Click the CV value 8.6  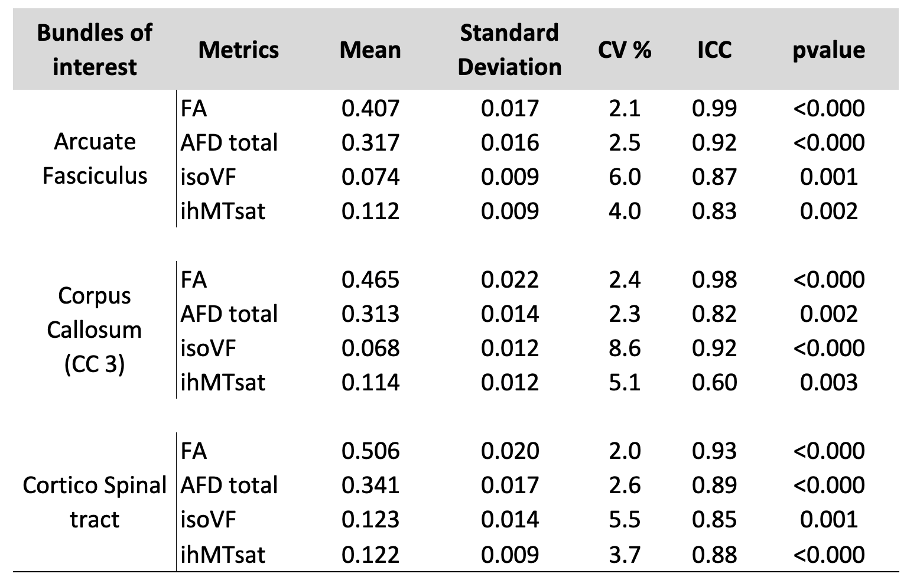[625, 348]
